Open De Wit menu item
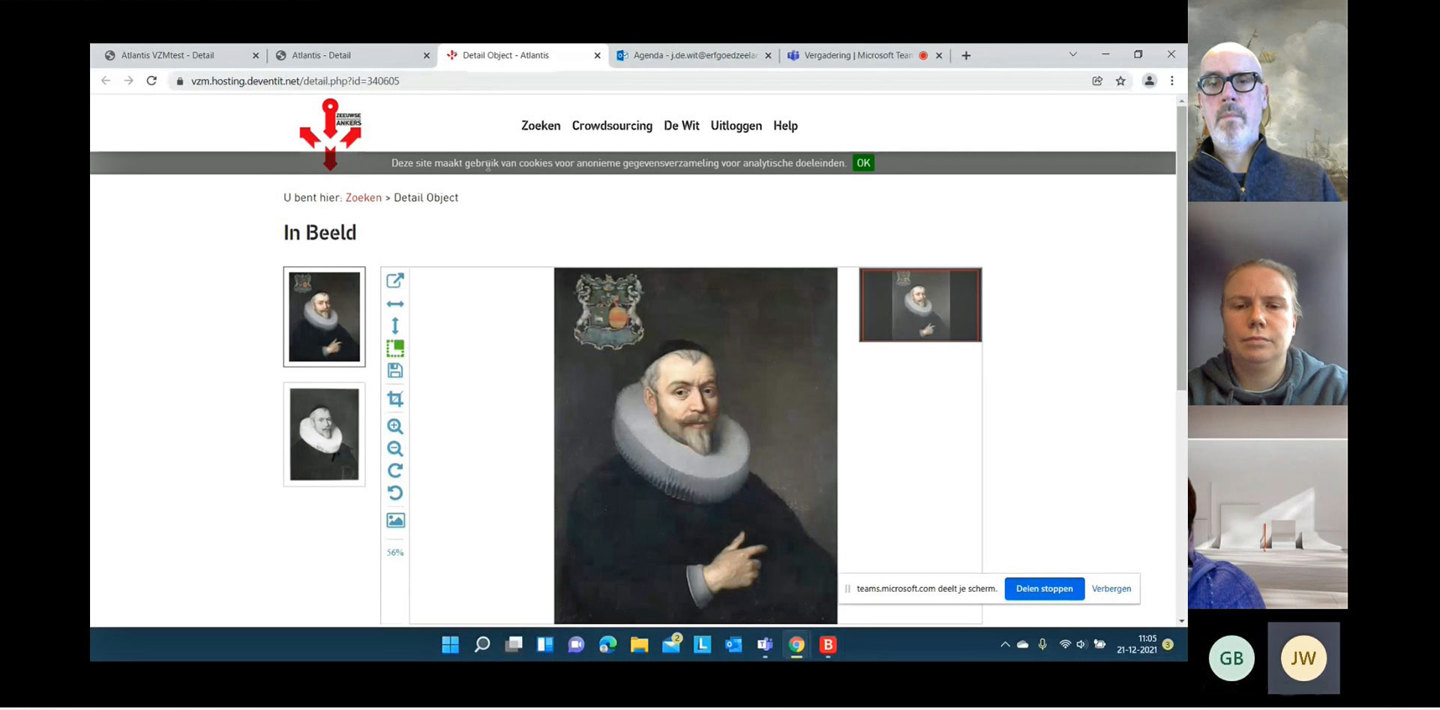This screenshot has width=1440, height=710. tap(682, 126)
